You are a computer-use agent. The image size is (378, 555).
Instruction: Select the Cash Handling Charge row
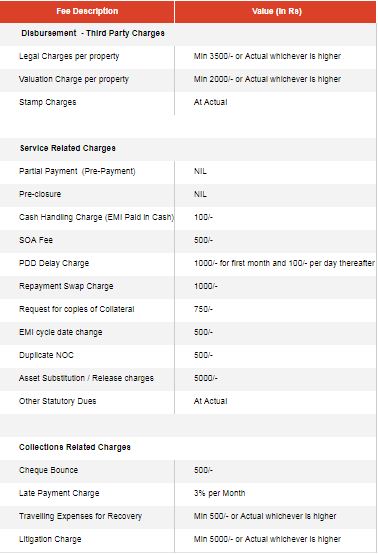pos(188,217)
